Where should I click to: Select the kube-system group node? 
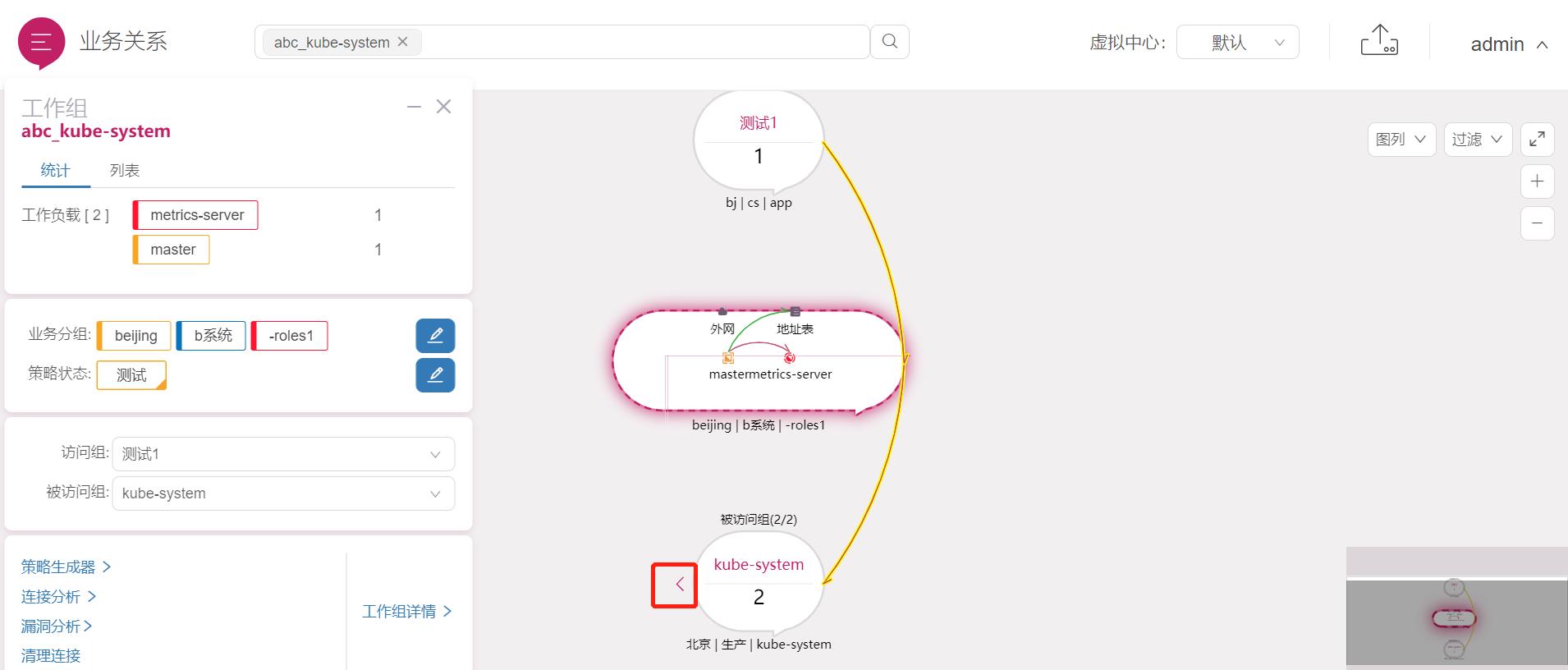(759, 583)
